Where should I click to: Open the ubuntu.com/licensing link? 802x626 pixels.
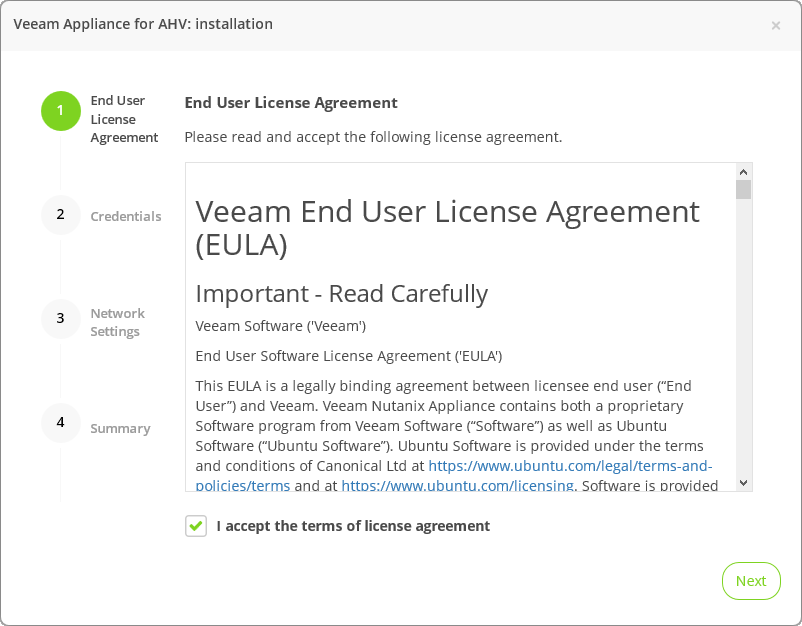[457, 486]
